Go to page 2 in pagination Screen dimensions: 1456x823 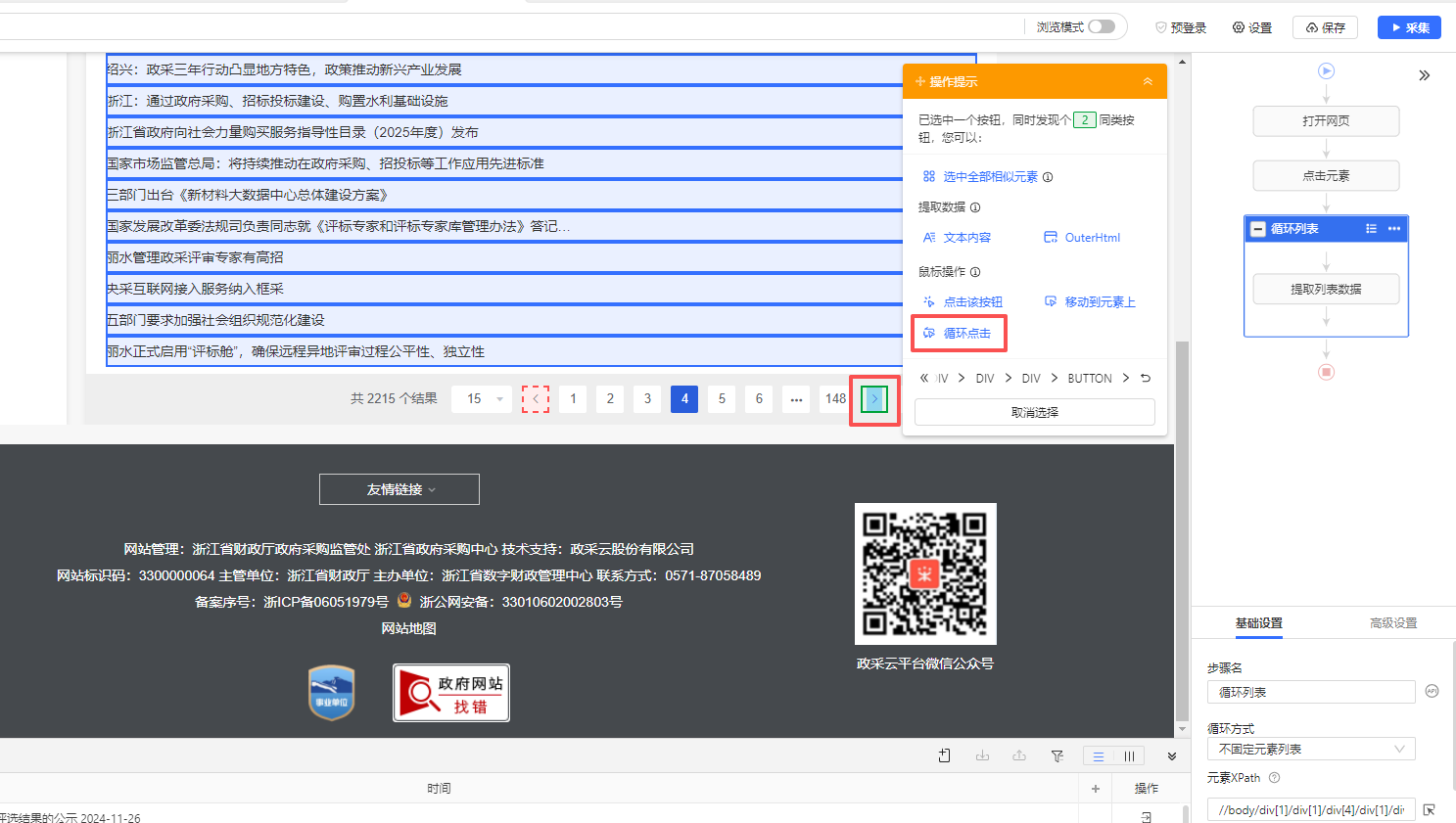(x=610, y=398)
